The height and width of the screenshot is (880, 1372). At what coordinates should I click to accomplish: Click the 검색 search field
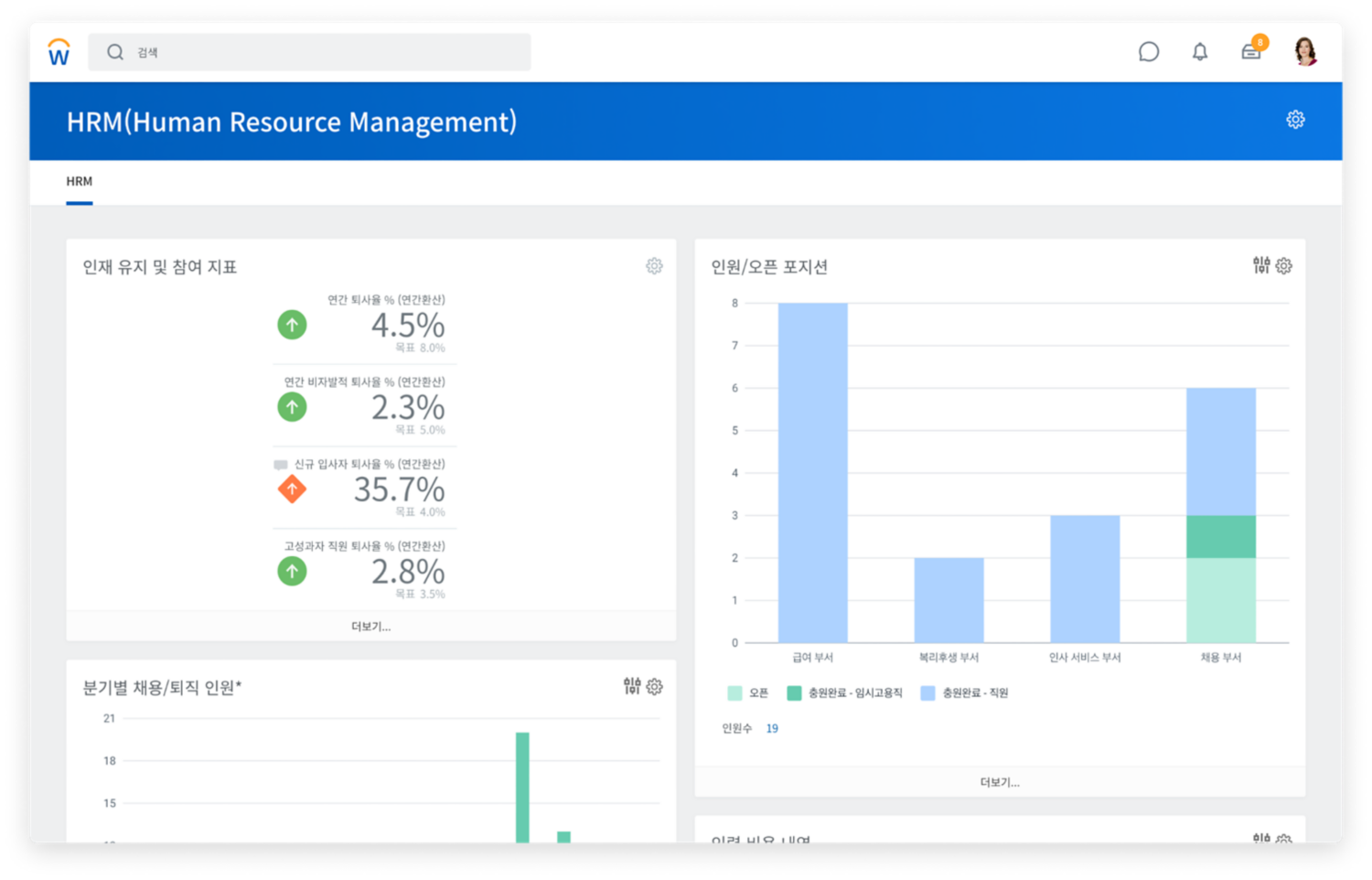(309, 52)
